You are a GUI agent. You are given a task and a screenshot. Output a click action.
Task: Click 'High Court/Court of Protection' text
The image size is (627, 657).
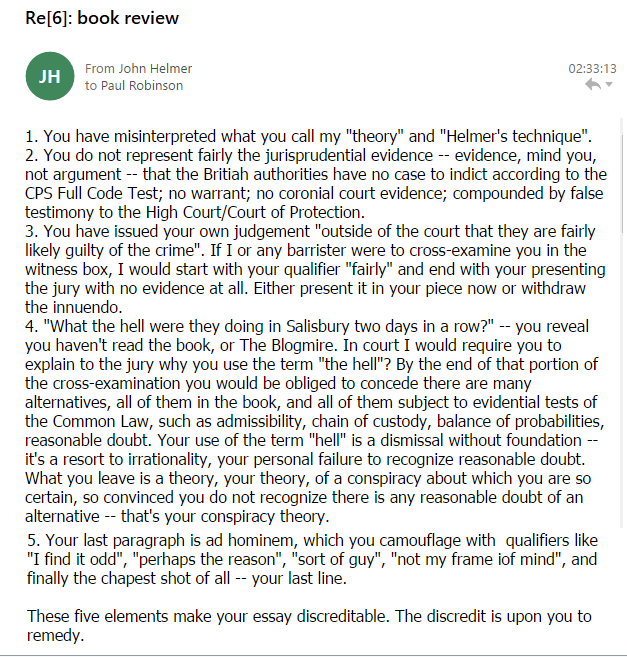pyautogui.click(x=255, y=212)
